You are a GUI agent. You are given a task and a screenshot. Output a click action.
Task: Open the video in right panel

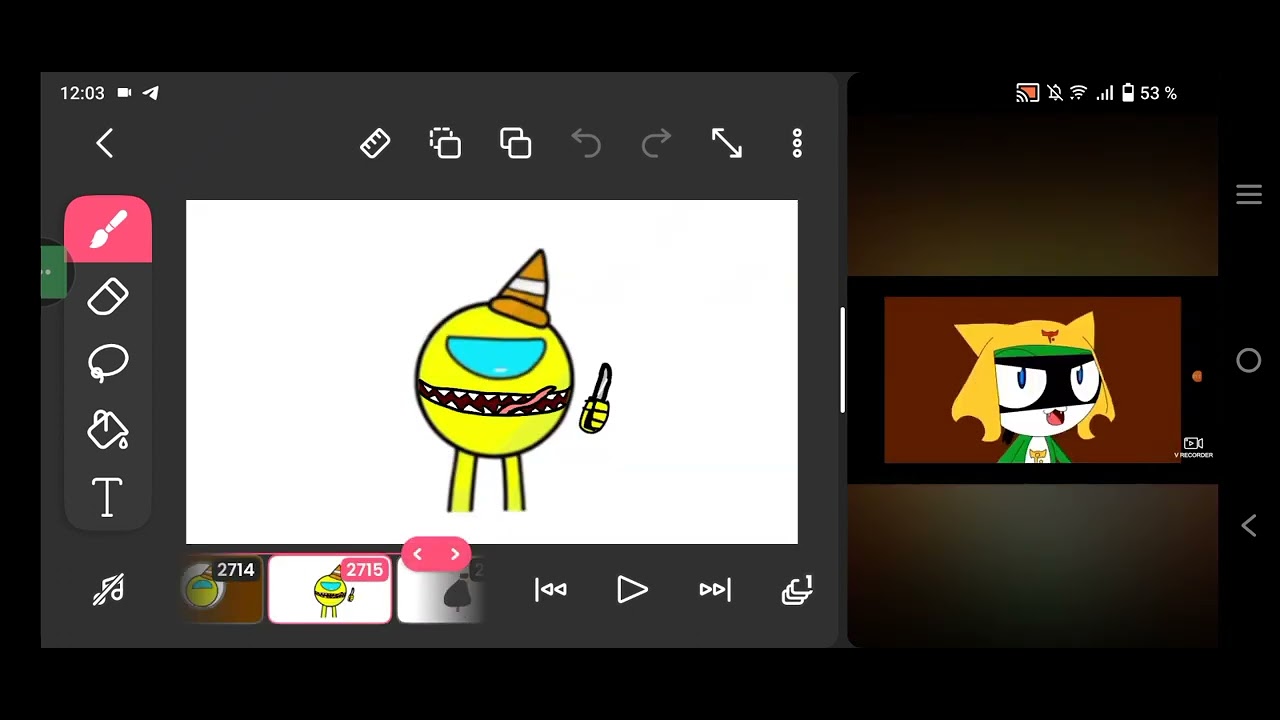coord(1032,380)
